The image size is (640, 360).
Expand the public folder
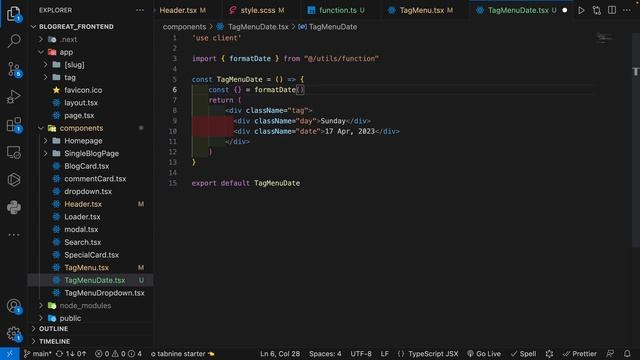pos(70,318)
